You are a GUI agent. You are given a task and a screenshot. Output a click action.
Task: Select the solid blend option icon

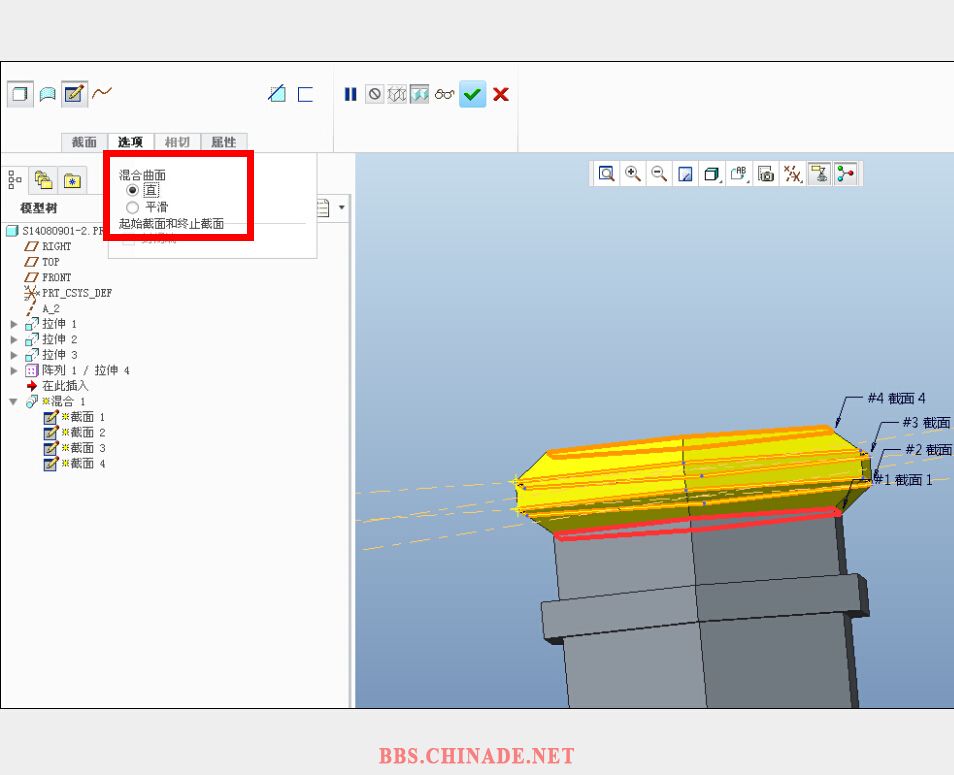(20, 94)
